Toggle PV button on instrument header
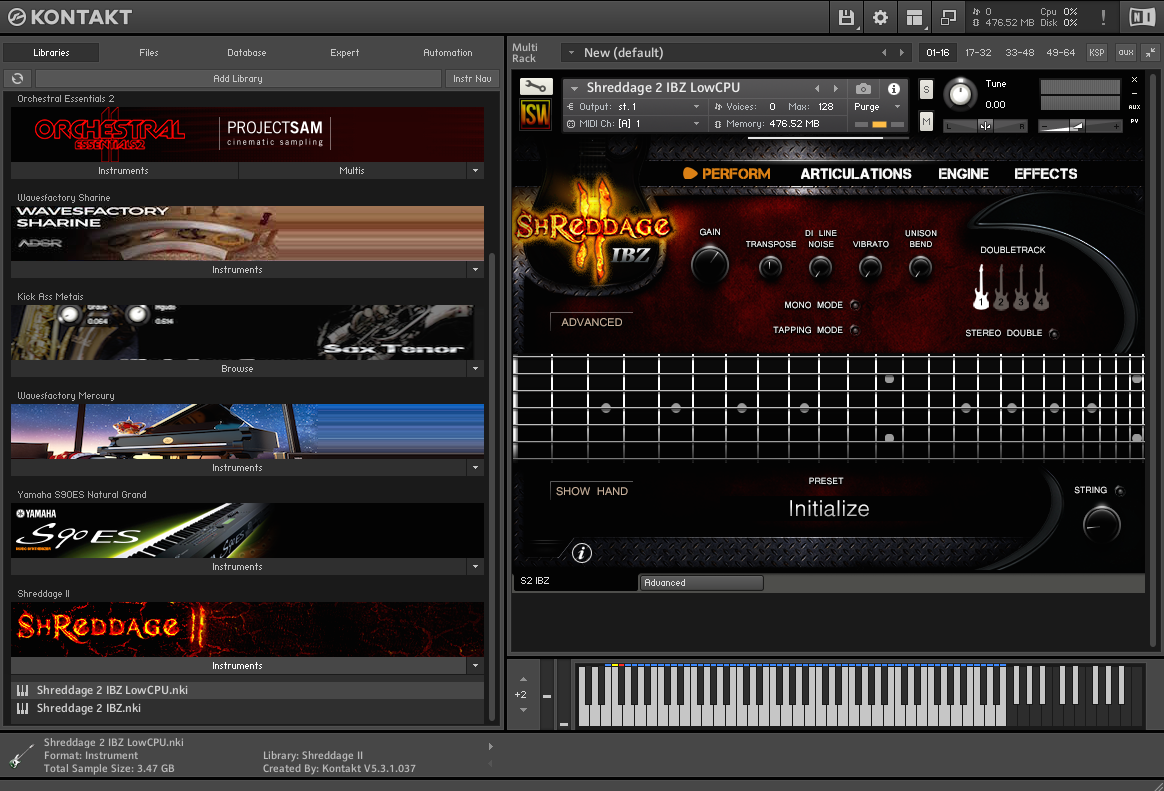1164x791 pixels. 1134,121
